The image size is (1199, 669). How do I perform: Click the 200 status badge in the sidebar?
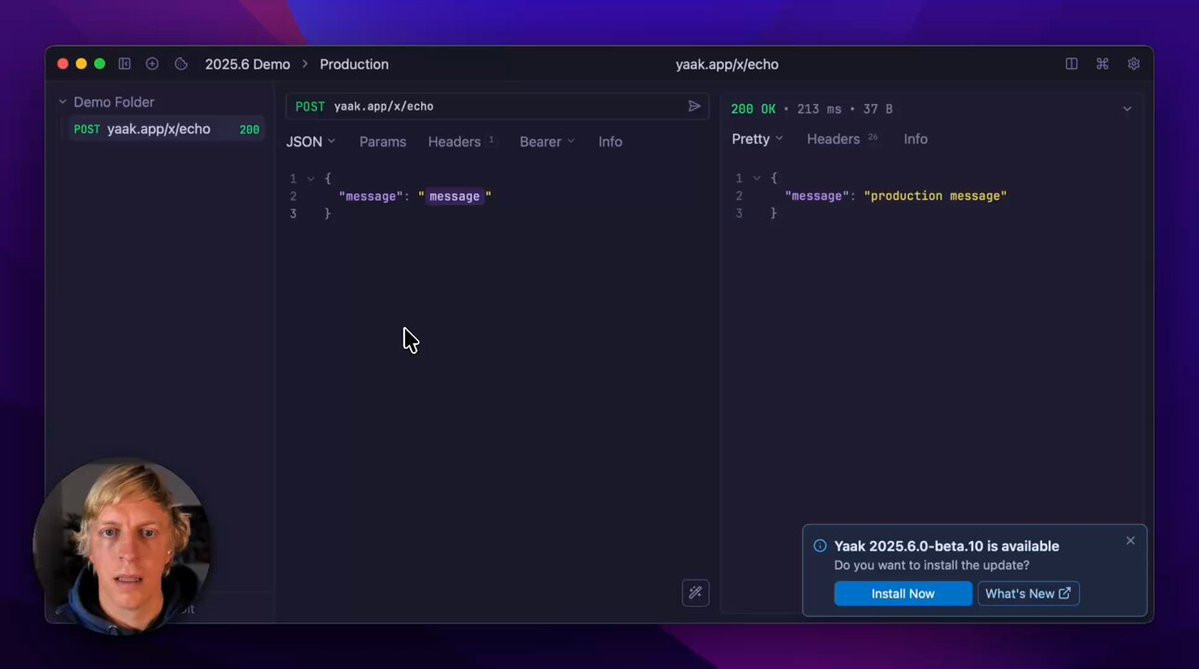click(249, 130)
